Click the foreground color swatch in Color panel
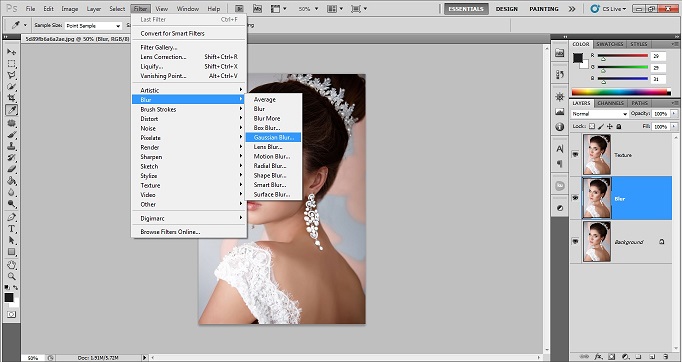682x362 pixels. pyautogui.click(x=578, y=58)
